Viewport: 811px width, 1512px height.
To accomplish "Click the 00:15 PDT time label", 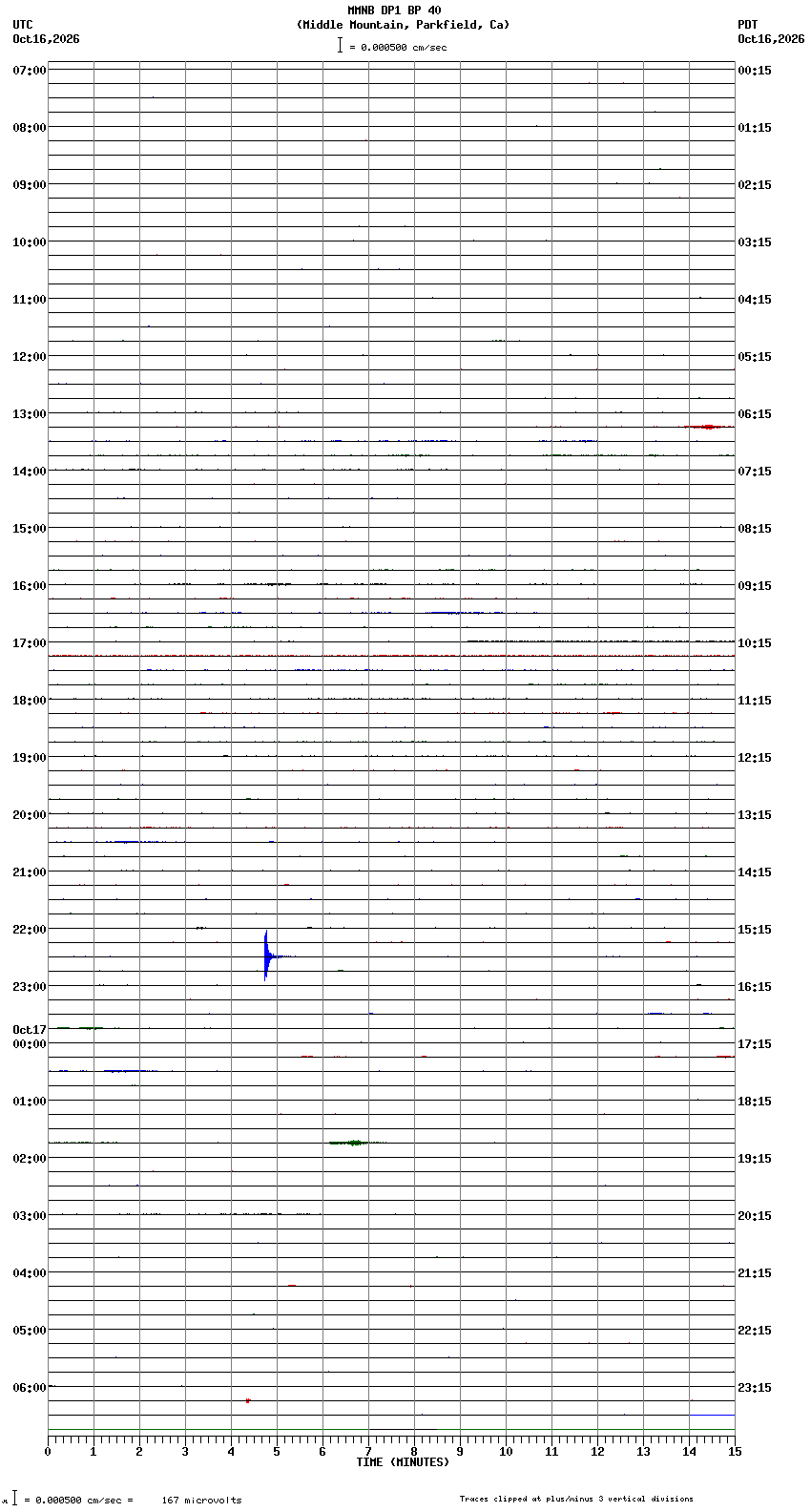I will pyautogui.click(x=755, y=71).
